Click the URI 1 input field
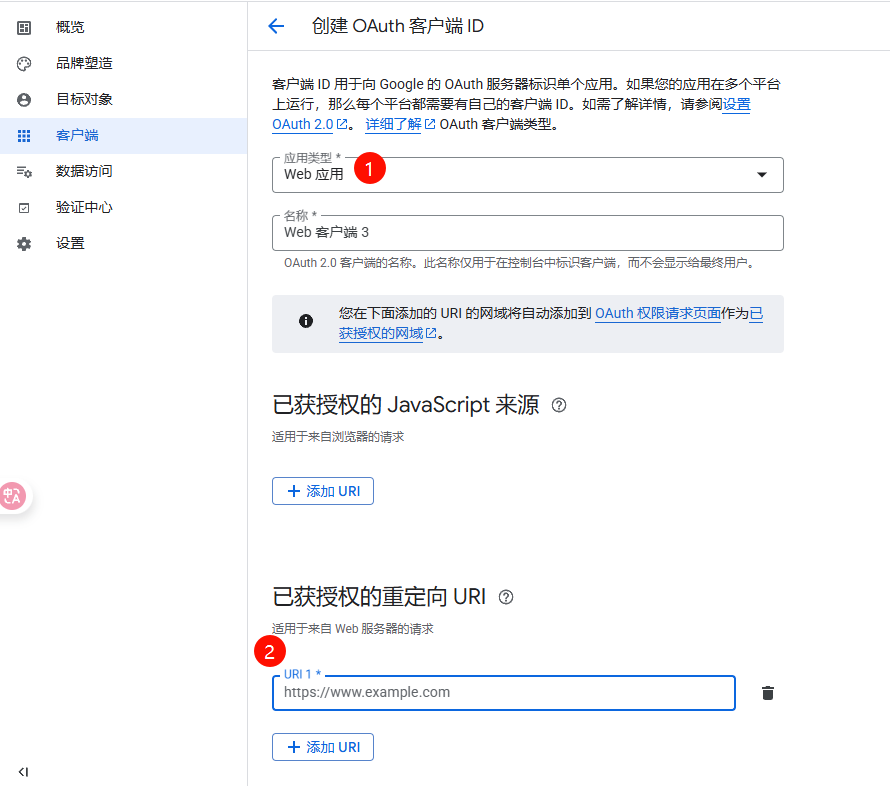Screen dimensions: 890x786 (503, 693)
